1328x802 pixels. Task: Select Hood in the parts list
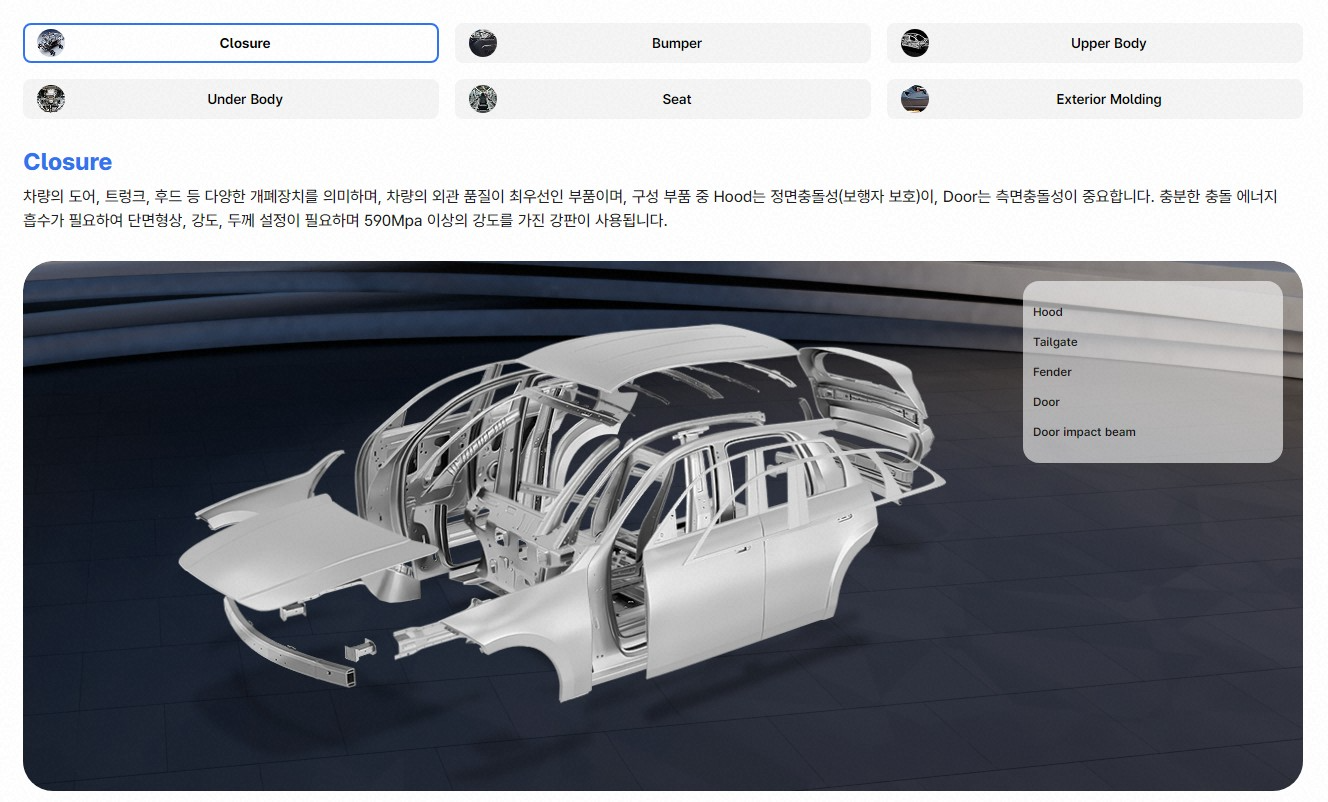(x=1047, y=311)
